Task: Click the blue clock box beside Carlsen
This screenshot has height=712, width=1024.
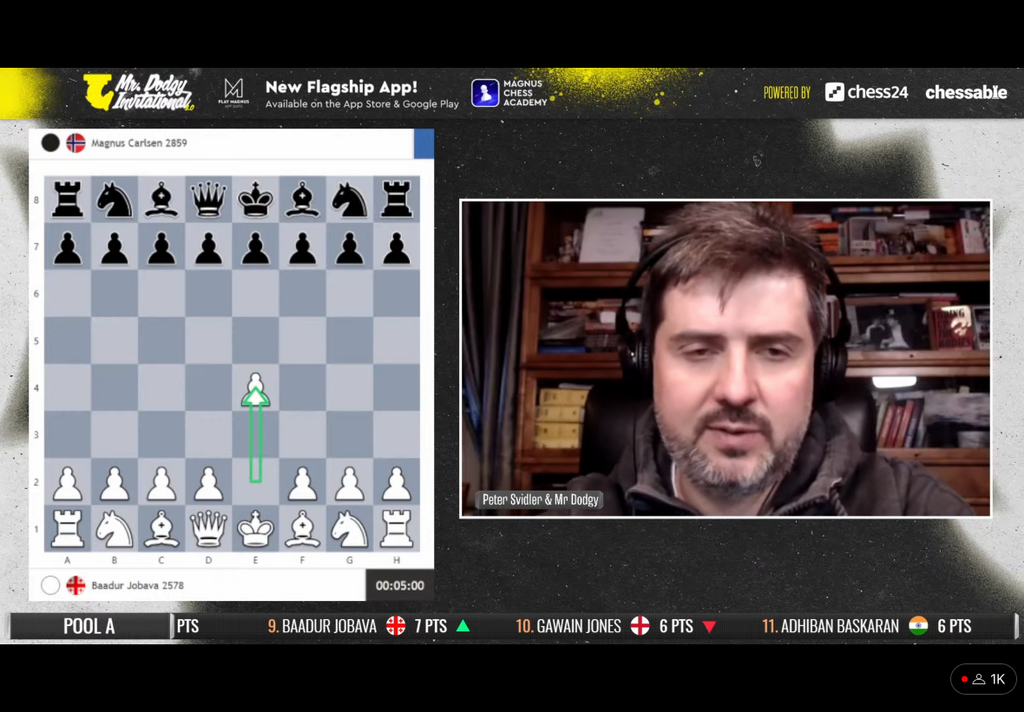Action: point(424,144)
